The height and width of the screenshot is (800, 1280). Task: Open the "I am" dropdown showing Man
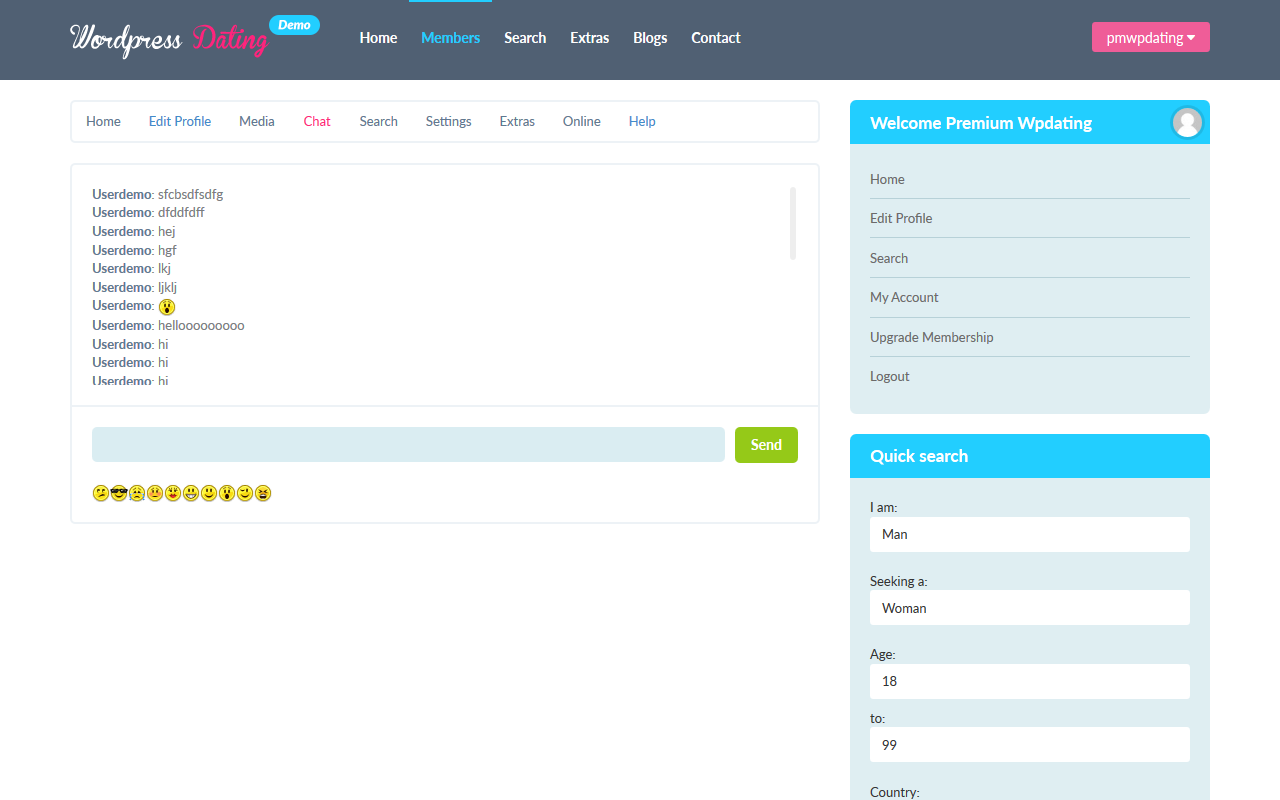click(x=1030, y=534)
